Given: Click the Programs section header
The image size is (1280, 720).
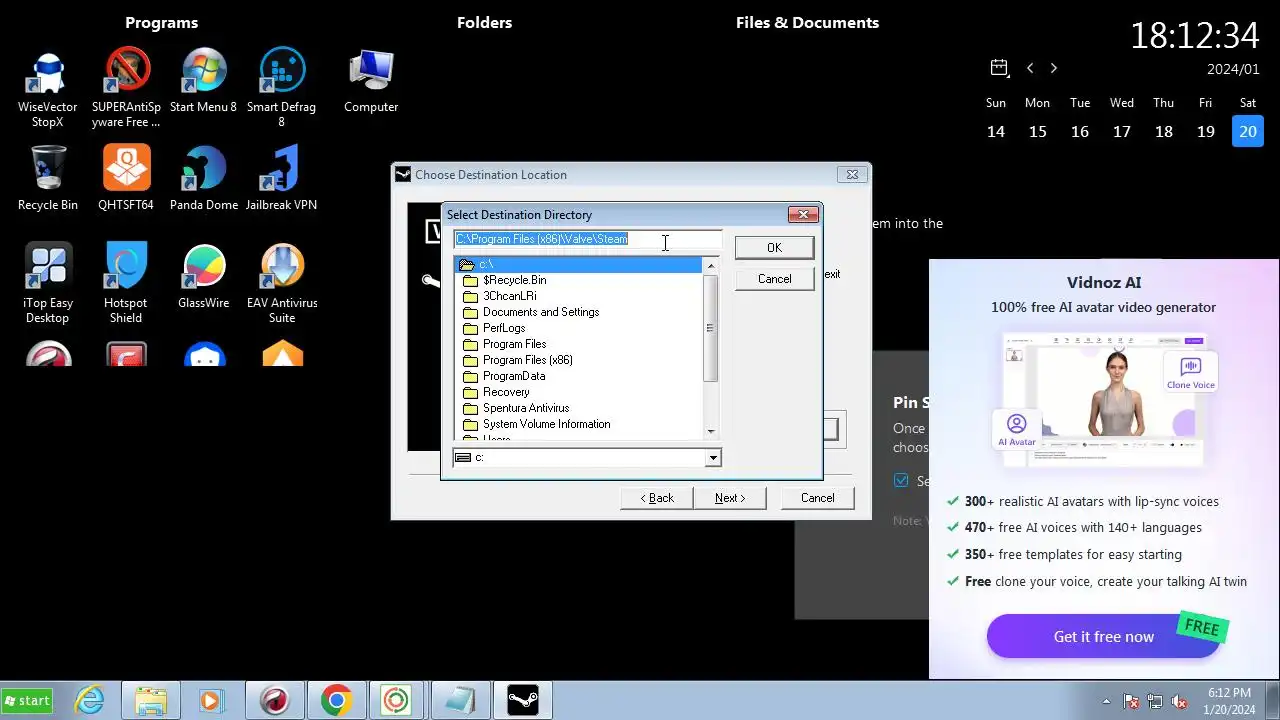Looking at the screenshot, I should tap(161, 22).
